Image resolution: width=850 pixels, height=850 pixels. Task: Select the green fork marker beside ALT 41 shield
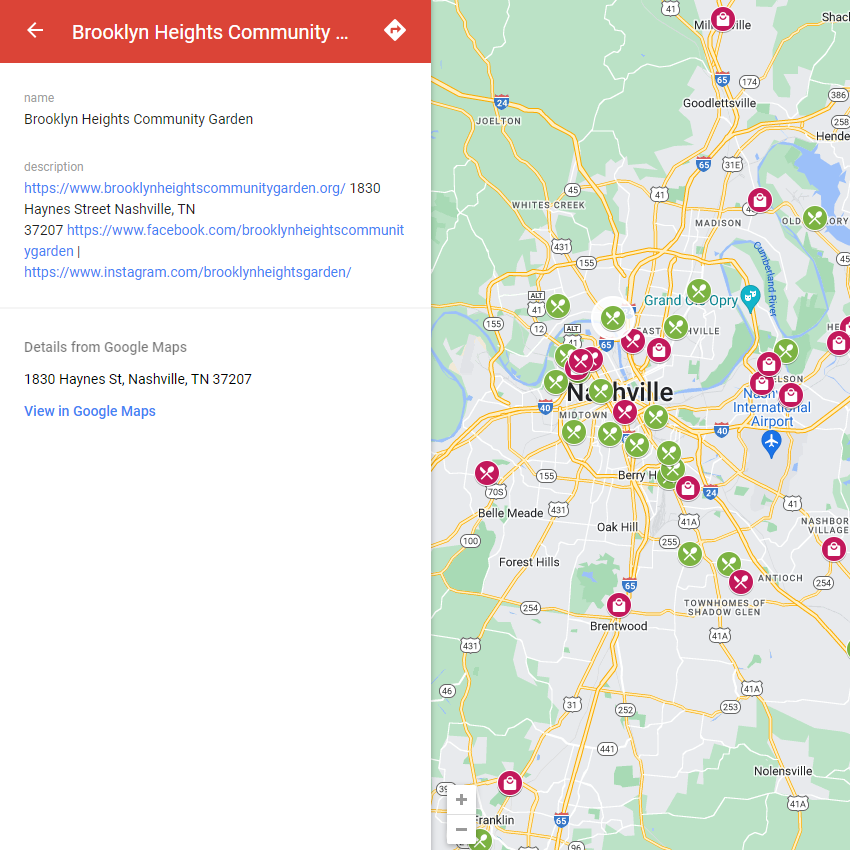point(558,306)
